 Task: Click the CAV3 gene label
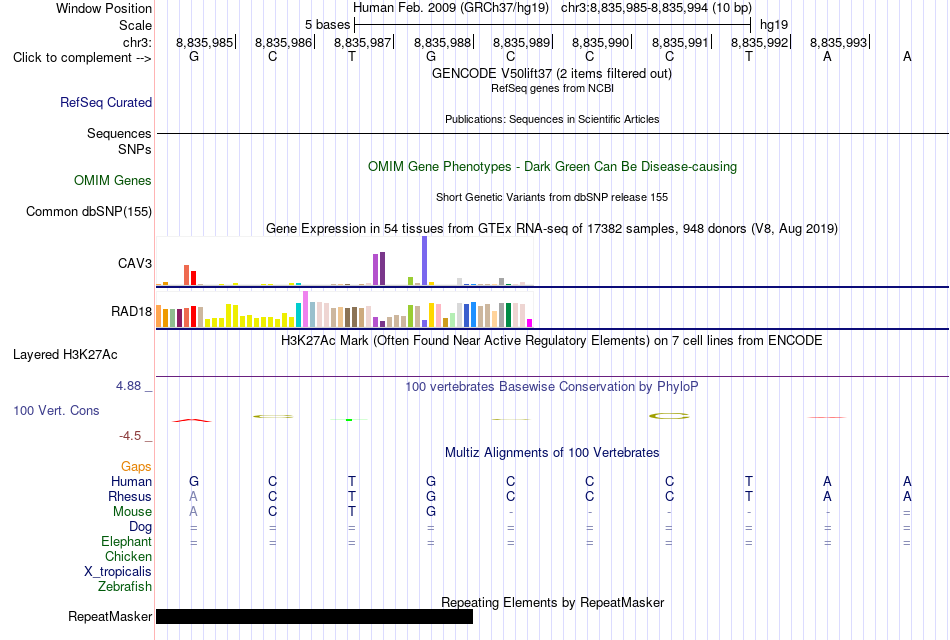coord(135,263)
